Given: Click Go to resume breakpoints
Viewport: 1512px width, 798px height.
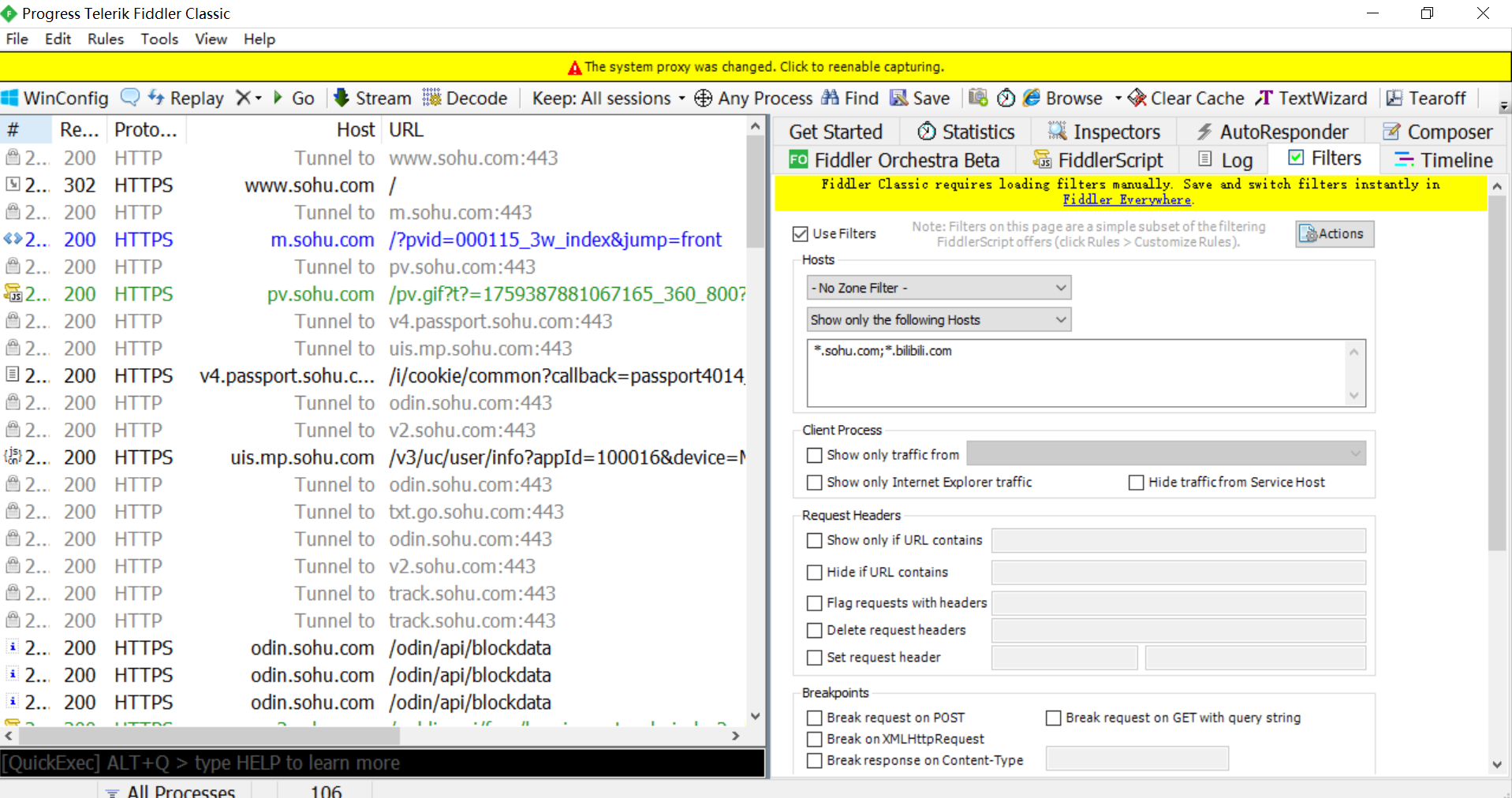Looking at the screenshot, I should 294,98.
